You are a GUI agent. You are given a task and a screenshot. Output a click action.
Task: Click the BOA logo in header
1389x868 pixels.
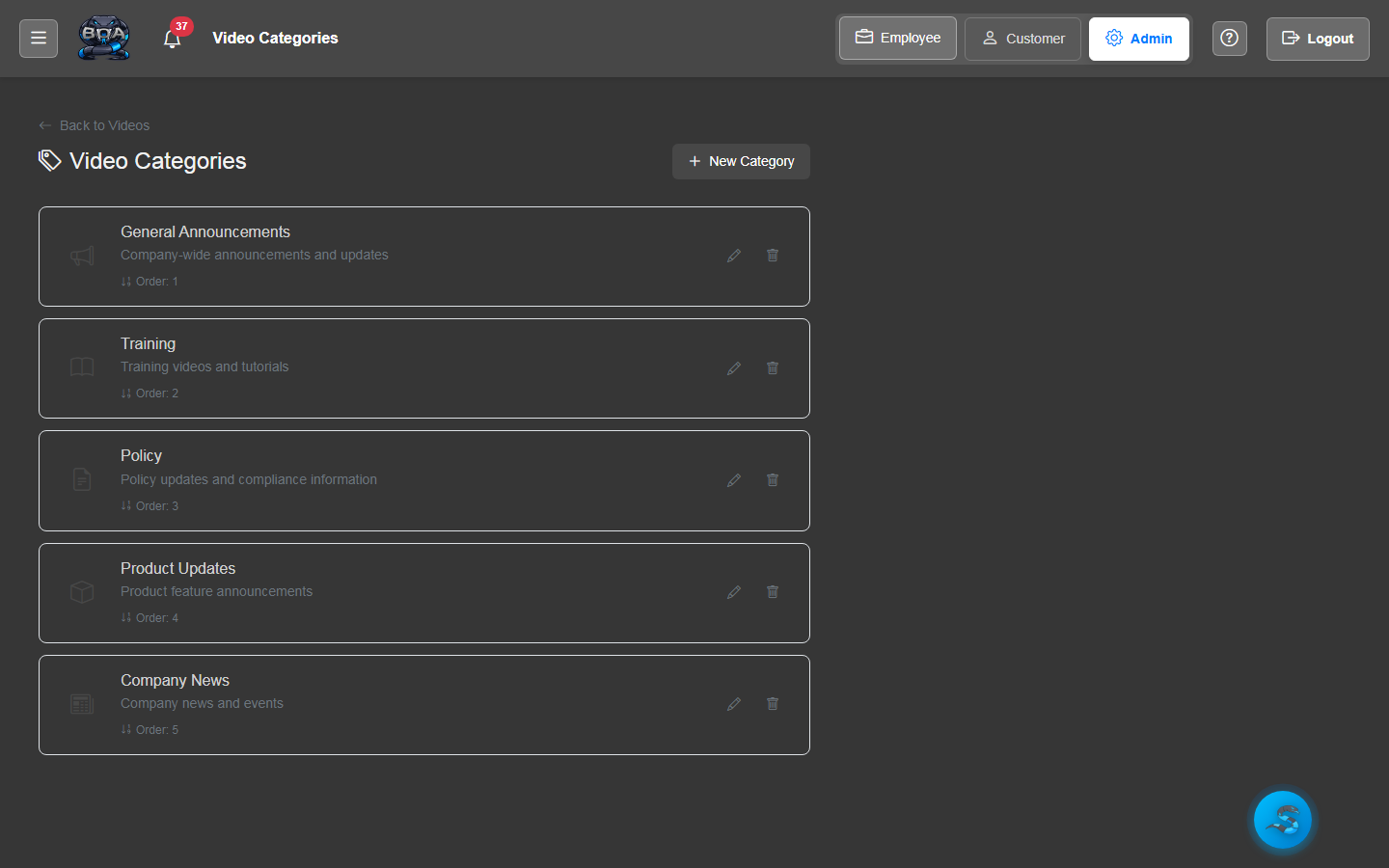pyautogui.click(x=104, y=39)
